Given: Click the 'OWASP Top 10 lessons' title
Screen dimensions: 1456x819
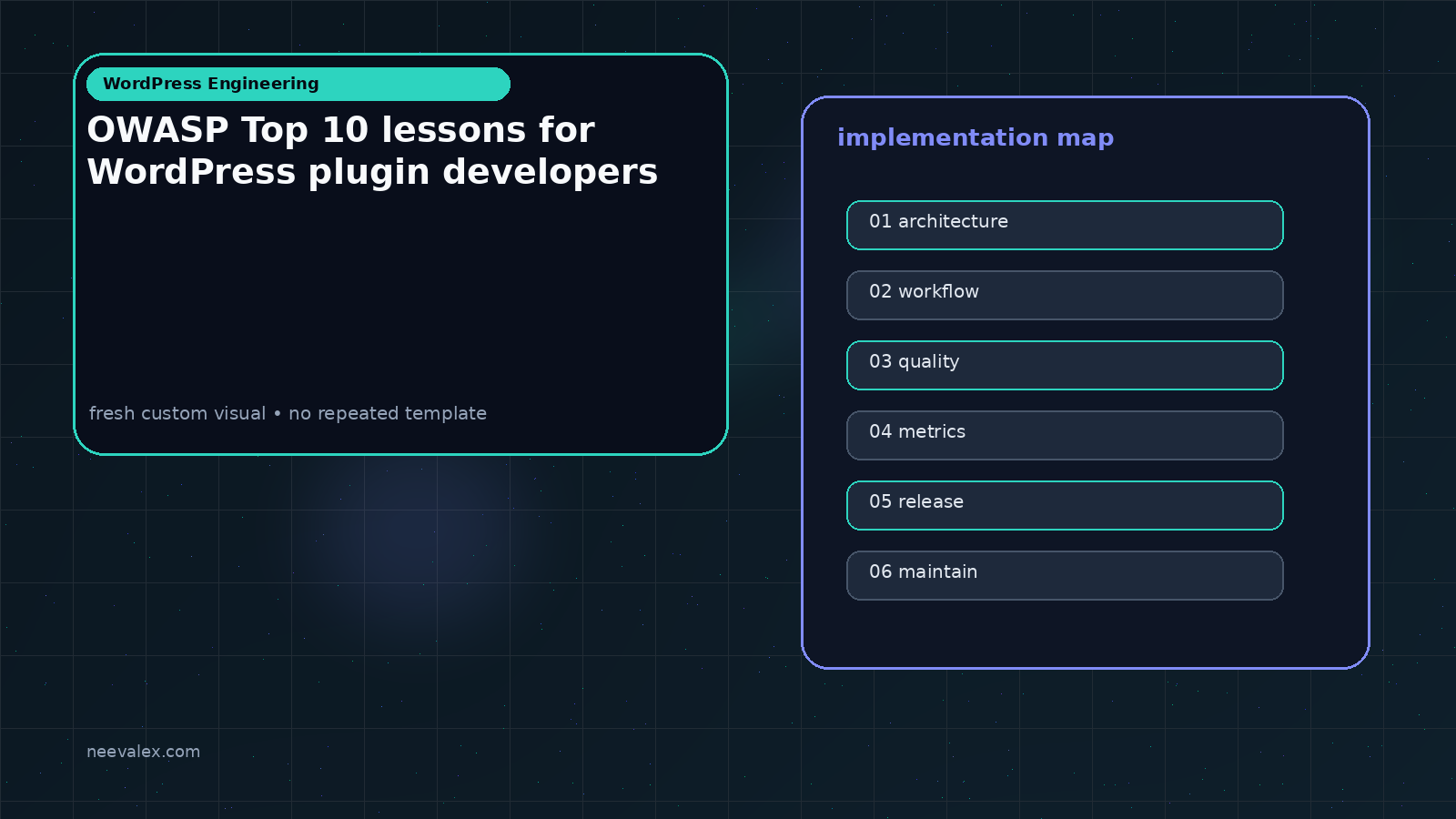Looking at the screenshot, I should [x=372, y=151].
